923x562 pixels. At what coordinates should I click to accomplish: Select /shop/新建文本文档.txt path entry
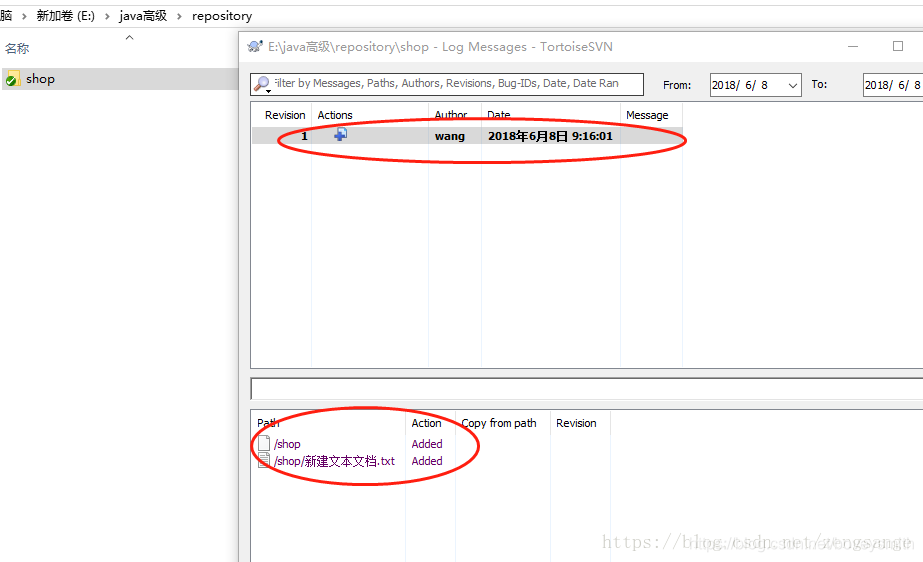(334, 461)
